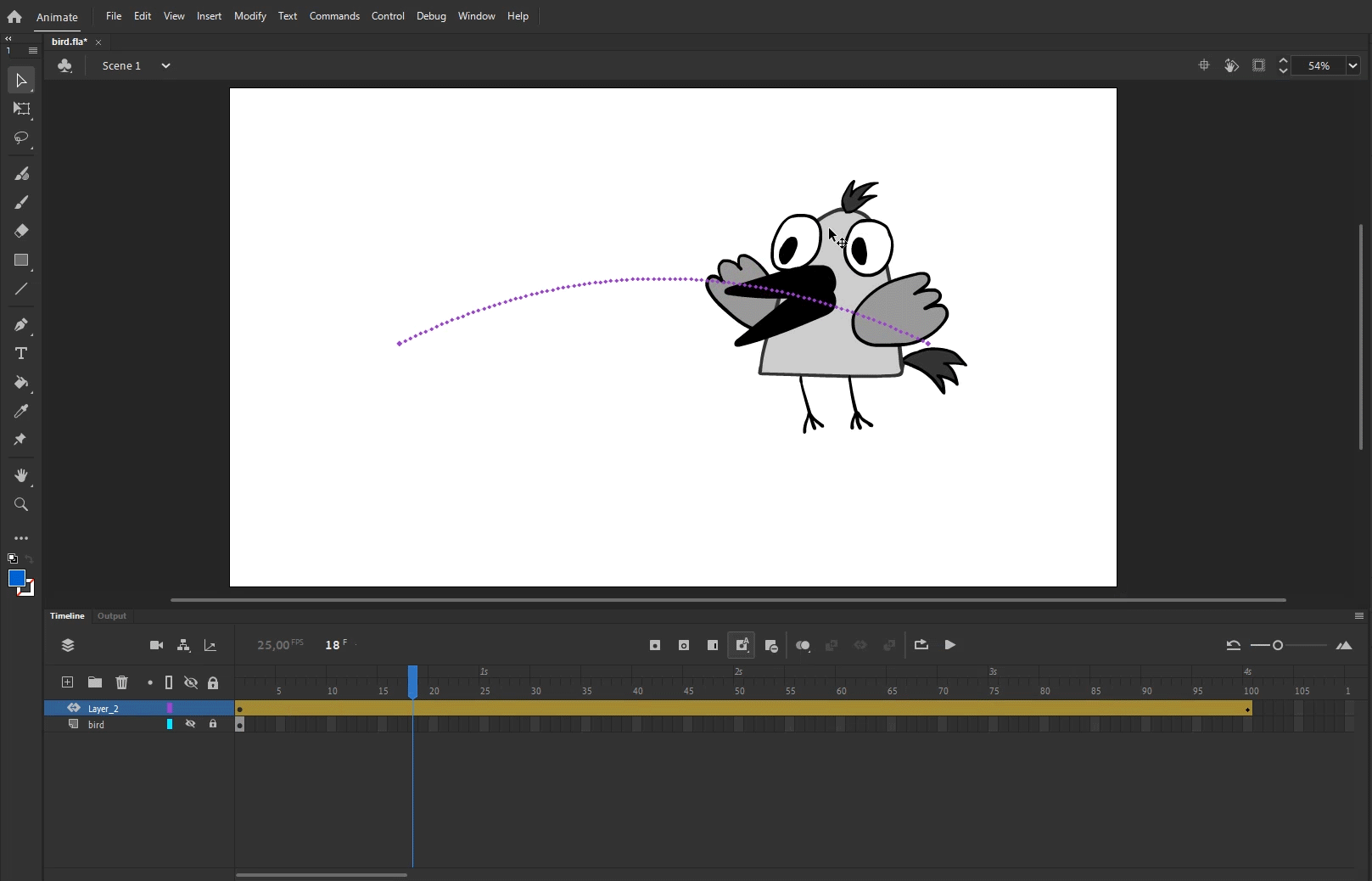Activate the Eyedropper tool

21,412
